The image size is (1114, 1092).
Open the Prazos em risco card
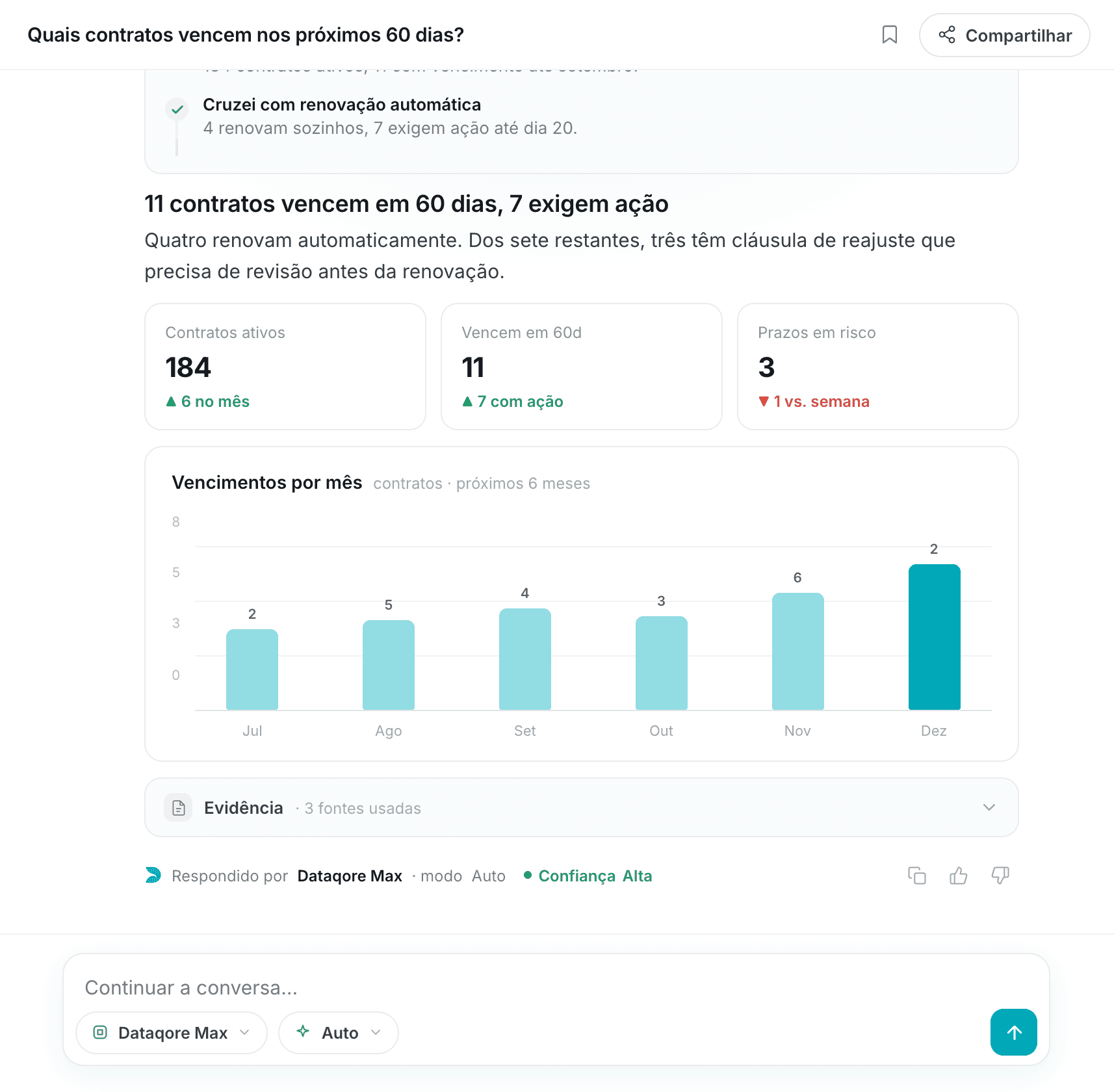click(878, 367)
